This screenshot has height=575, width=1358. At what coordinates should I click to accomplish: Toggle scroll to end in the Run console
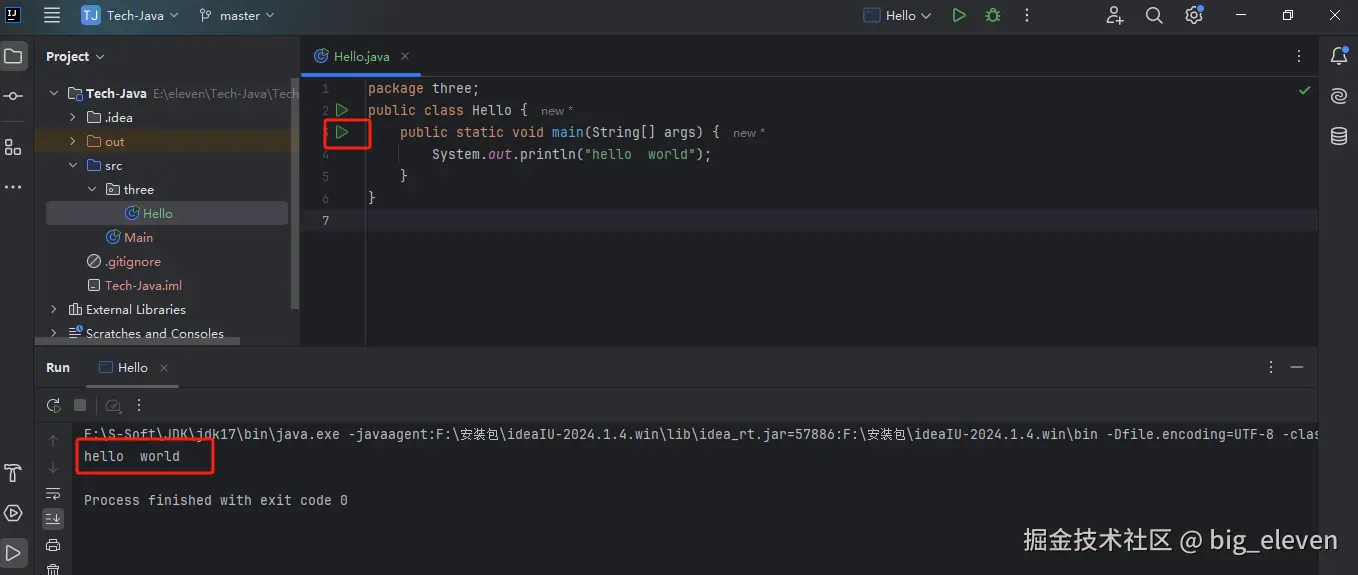click(x=53, y=518)
